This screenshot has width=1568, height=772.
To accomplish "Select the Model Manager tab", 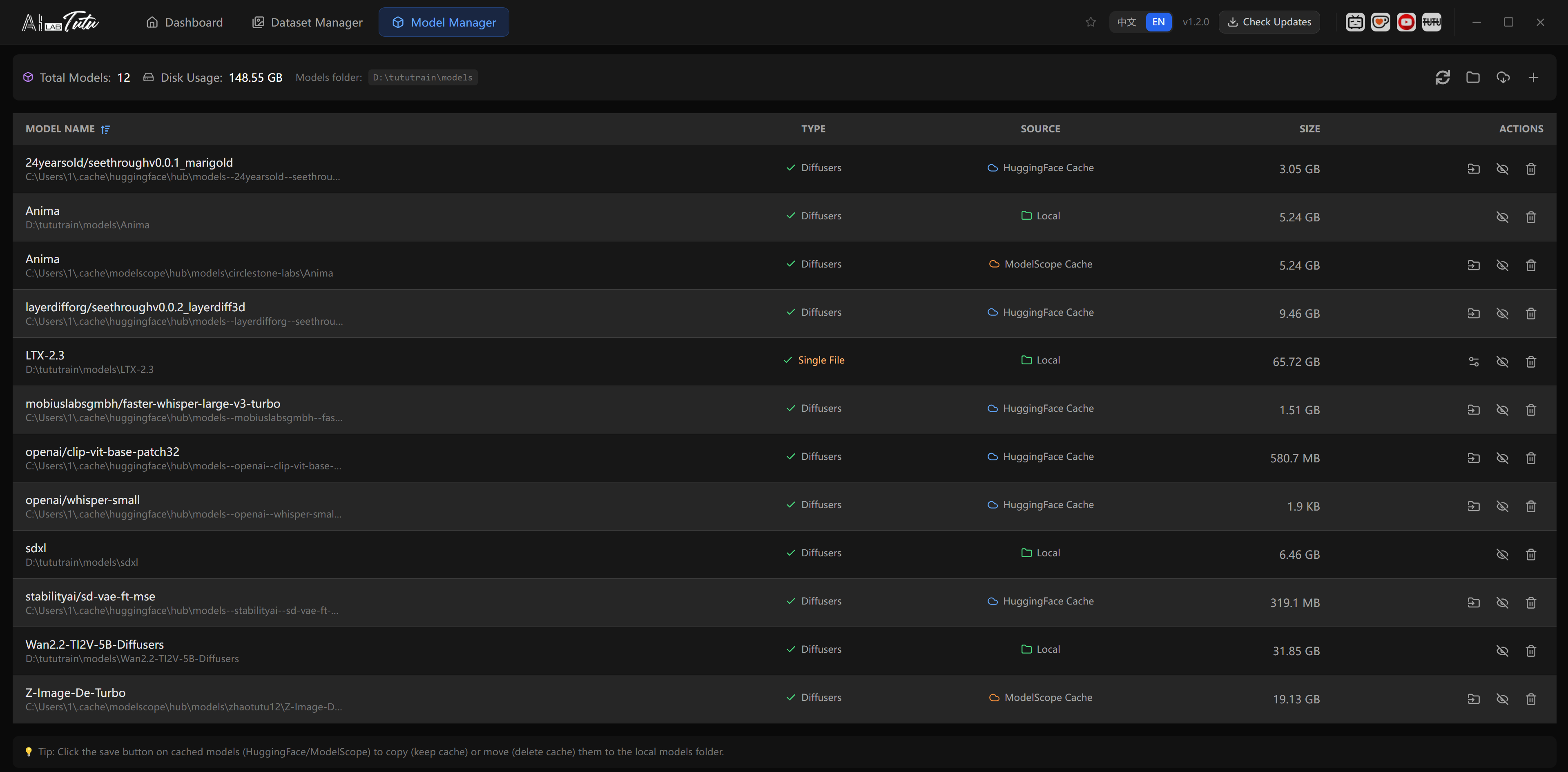I will tap(444, 22).
